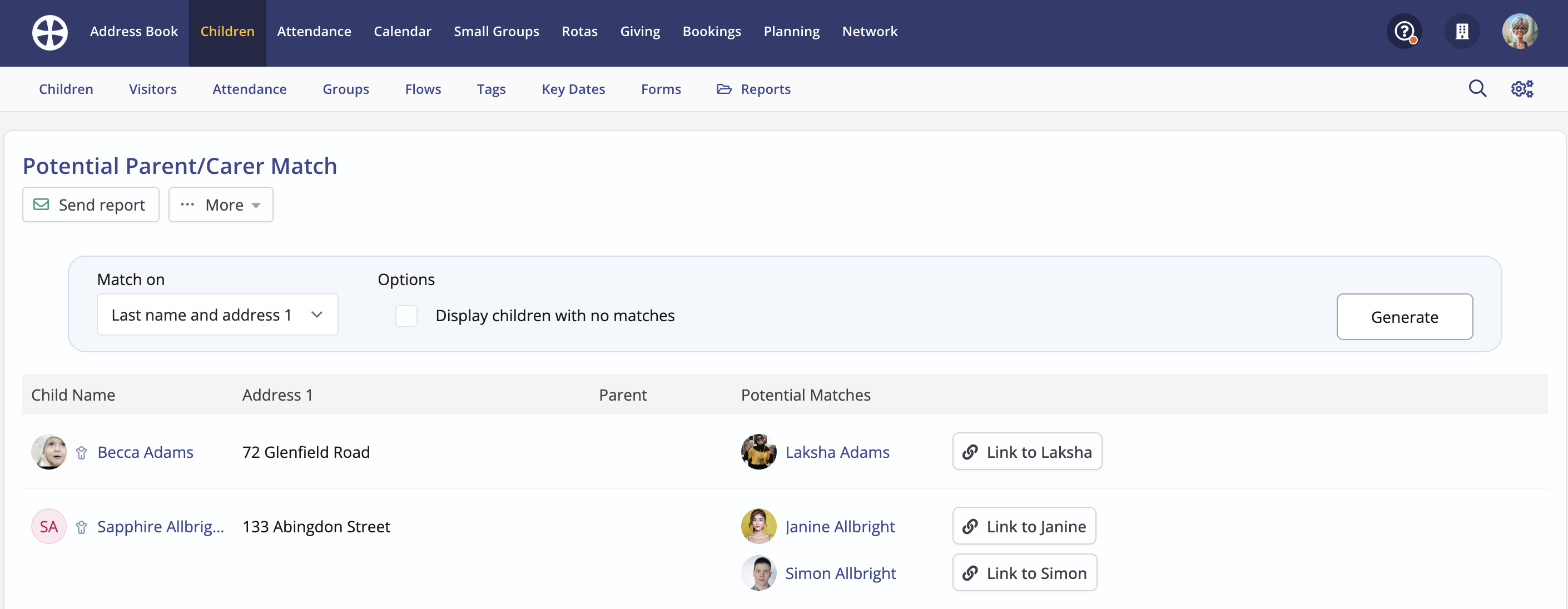Click the Send report button
Viewport: 1568px width, 609px height.
pyautogui.click(x=91, y=205)
